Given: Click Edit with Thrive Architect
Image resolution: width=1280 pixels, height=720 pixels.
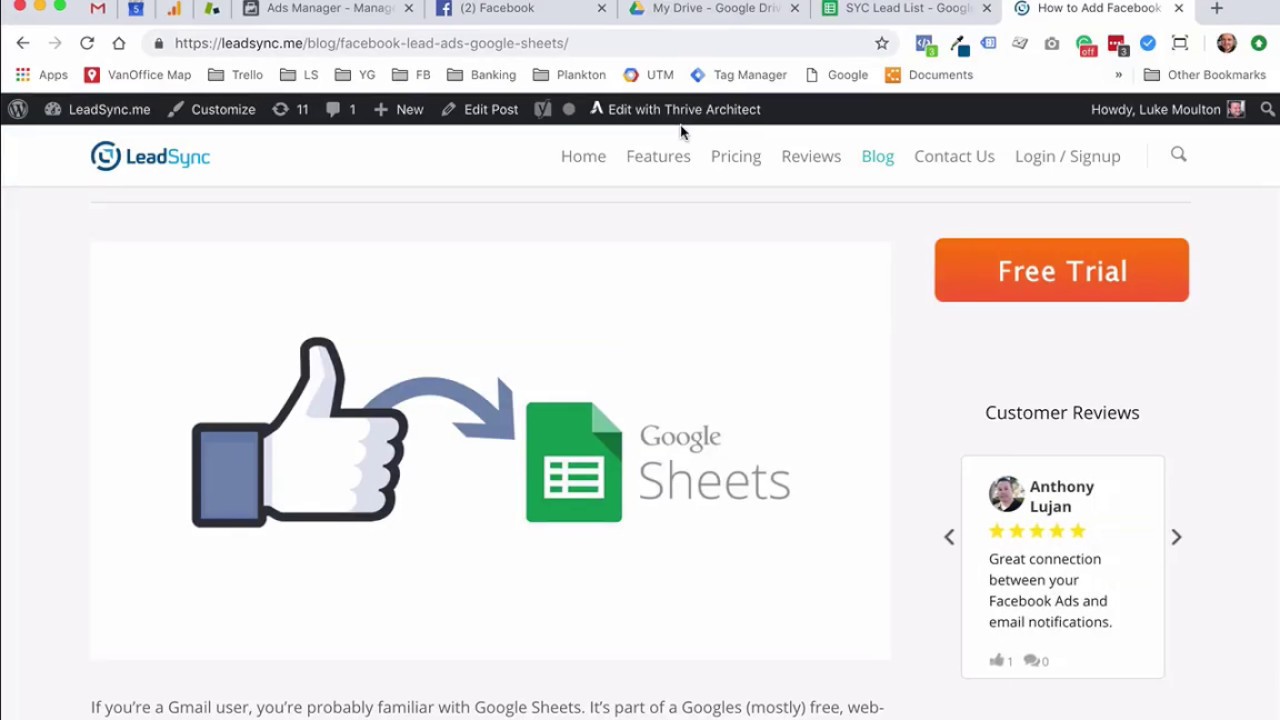Looking at the screenshot, I should point(675,109).
